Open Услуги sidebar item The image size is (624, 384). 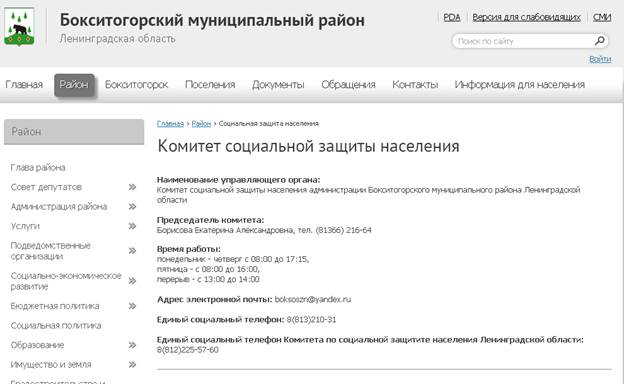[x=25, y=226]
